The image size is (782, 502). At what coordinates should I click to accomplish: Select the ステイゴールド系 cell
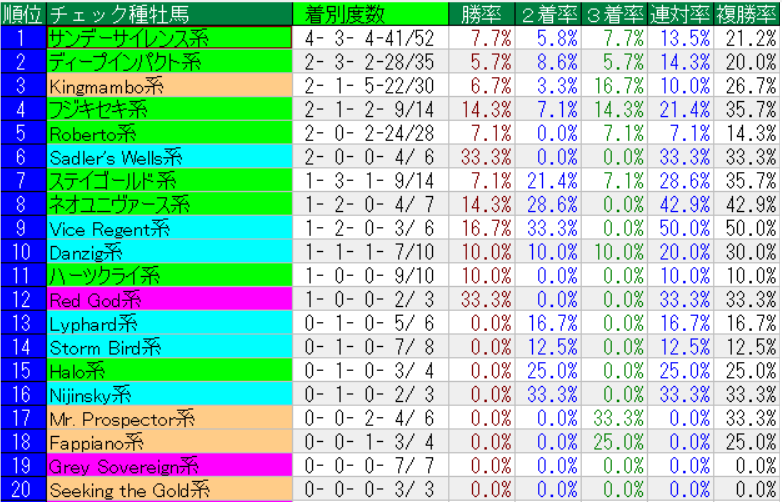[169, 181]
